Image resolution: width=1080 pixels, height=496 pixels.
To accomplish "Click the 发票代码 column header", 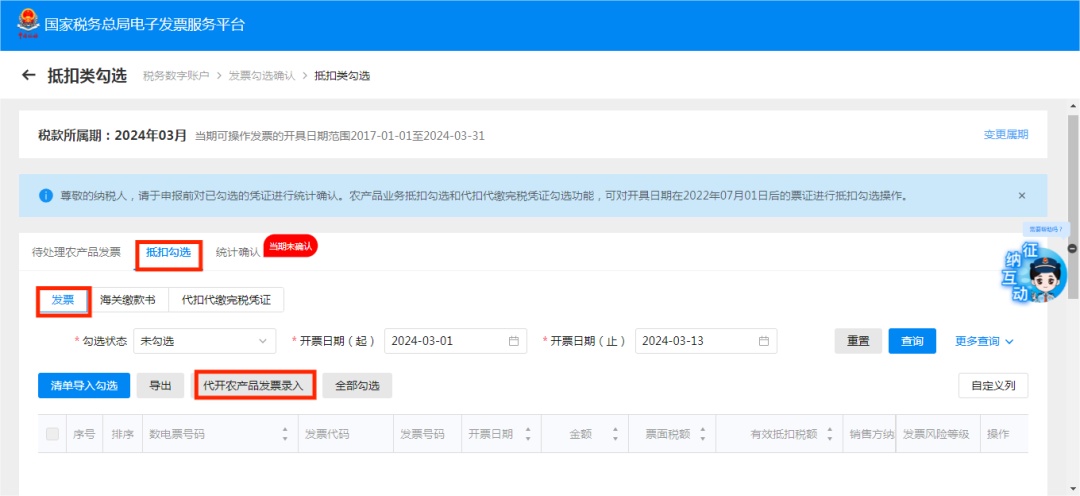I will (x=327, y=434).
